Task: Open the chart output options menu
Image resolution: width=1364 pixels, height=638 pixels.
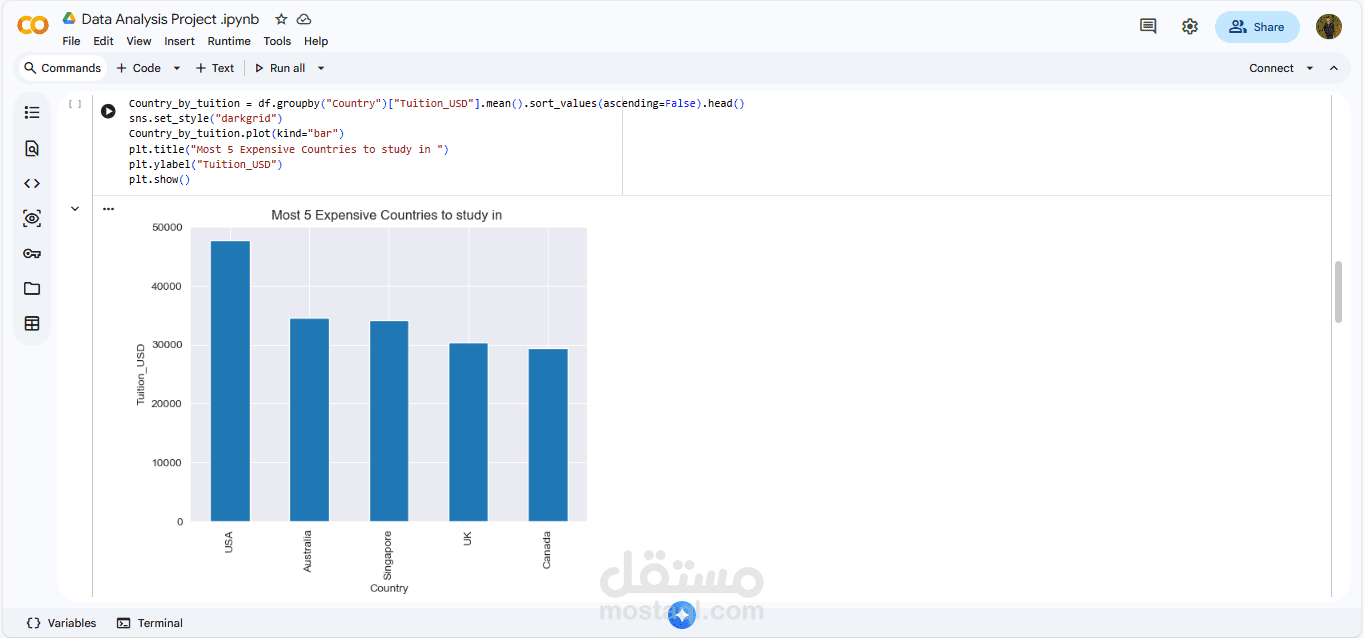Action: [108, 208]
